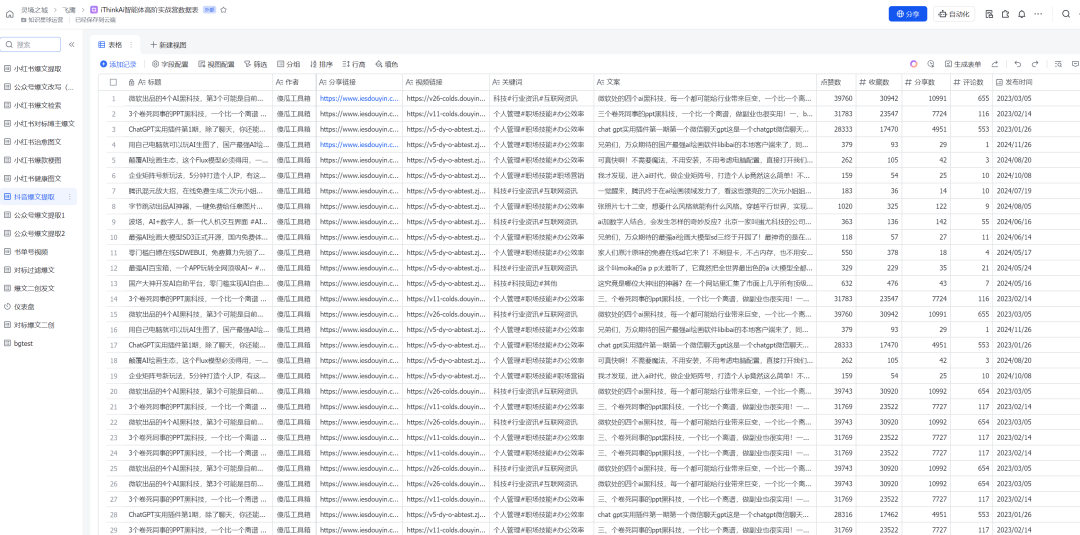Open the record history clock icon
The image size is (1080, 535).
click(931, 64)
